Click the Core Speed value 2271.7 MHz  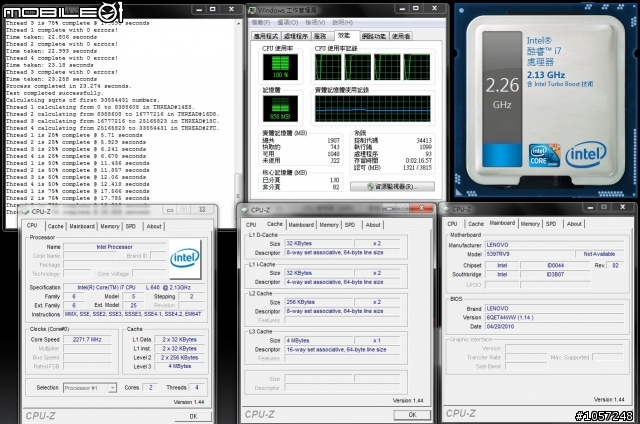[x=87, y=340]
